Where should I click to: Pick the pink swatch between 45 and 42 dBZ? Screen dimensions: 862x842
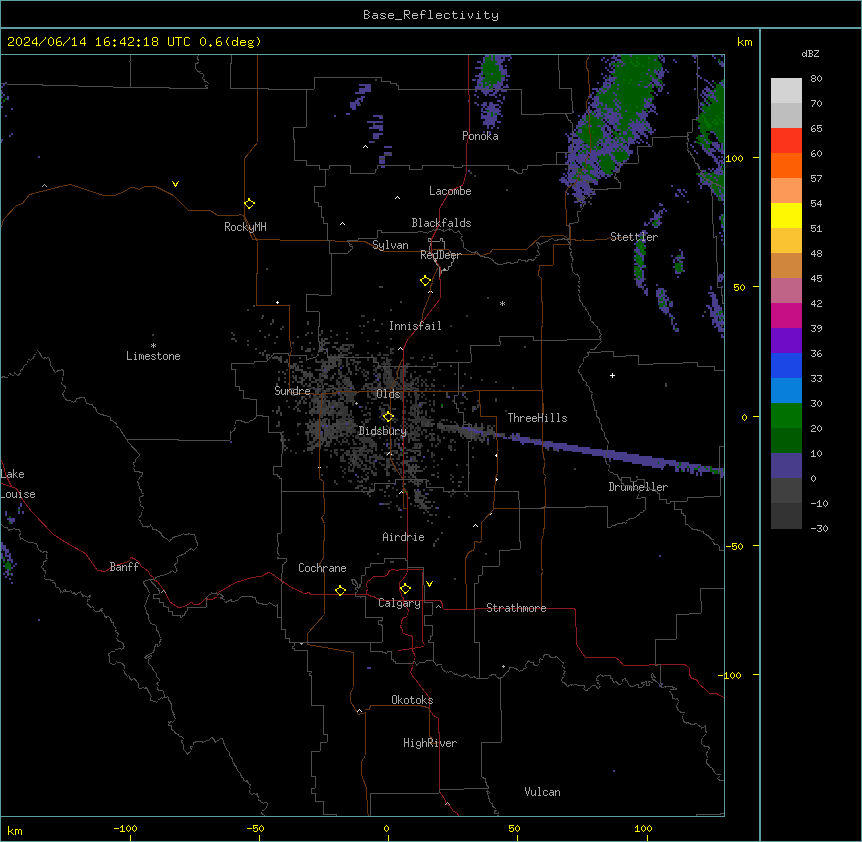point(786,291)
